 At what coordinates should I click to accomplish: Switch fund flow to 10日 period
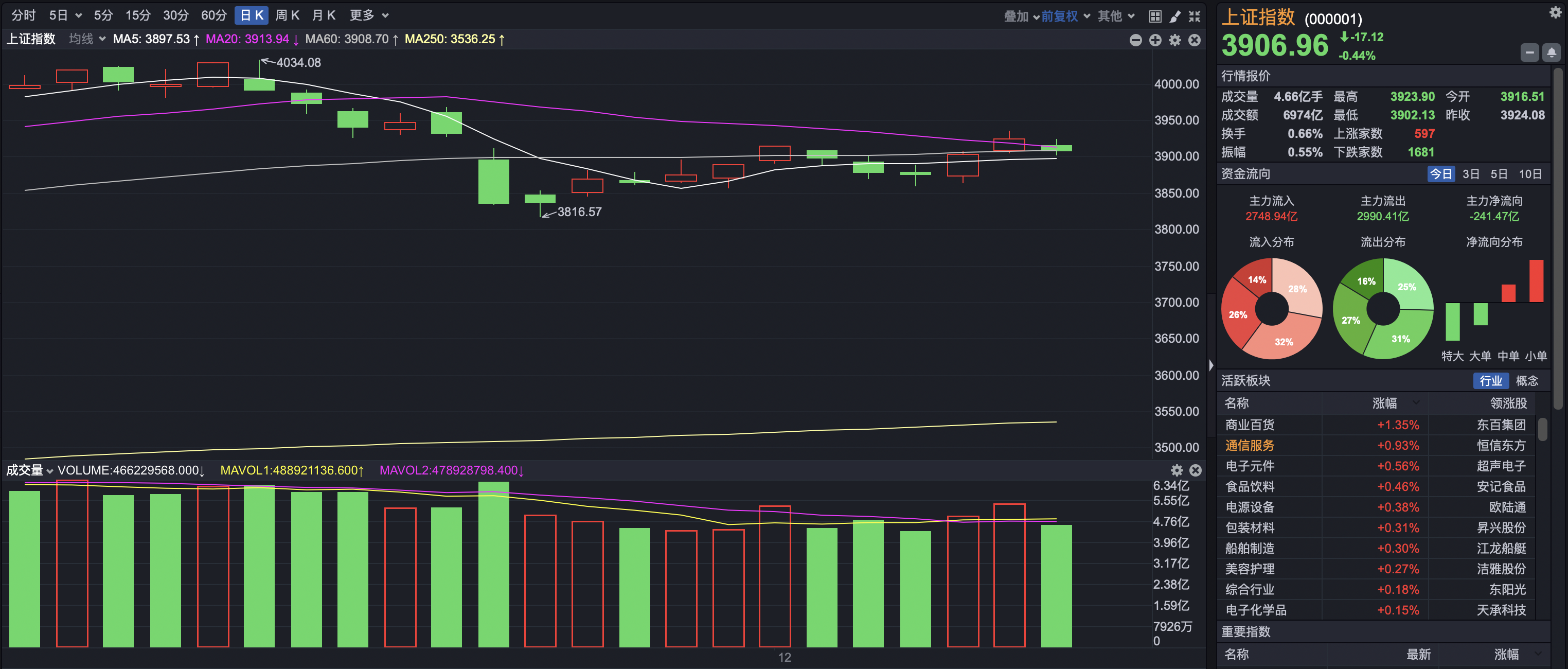[1529, 174]
